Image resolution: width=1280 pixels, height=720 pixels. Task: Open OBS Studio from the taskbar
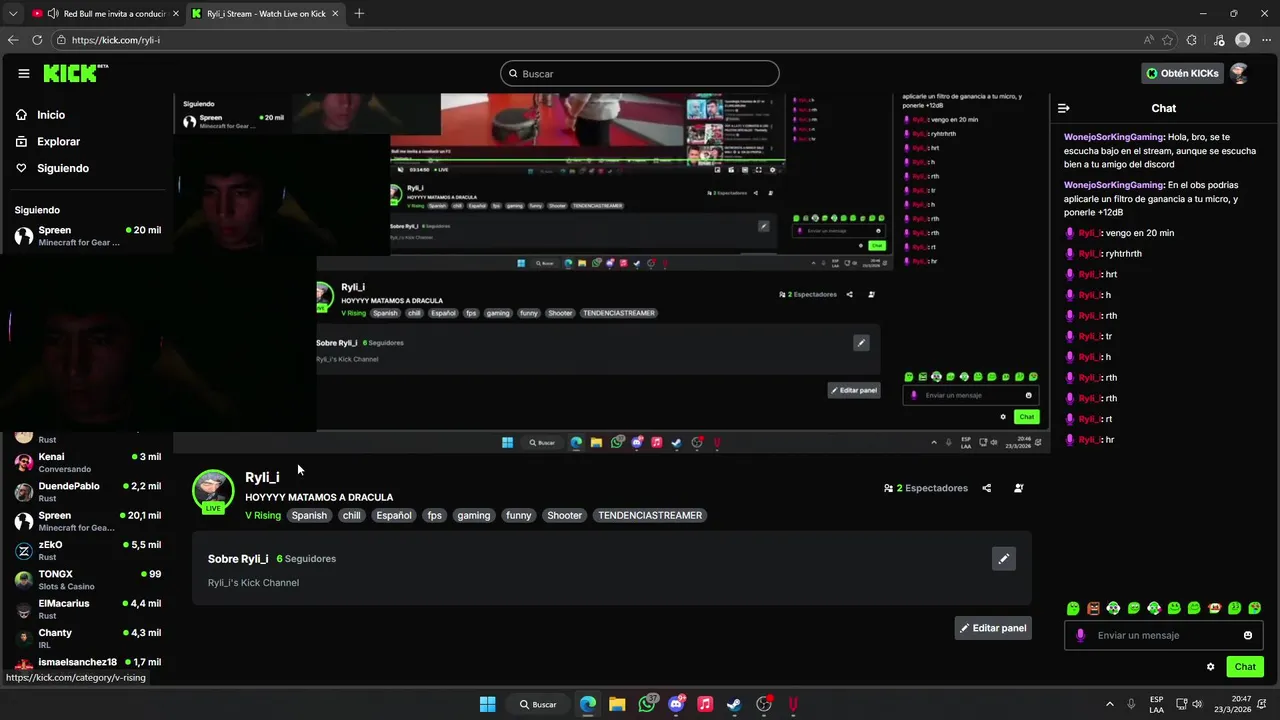(x=764, y=704)
